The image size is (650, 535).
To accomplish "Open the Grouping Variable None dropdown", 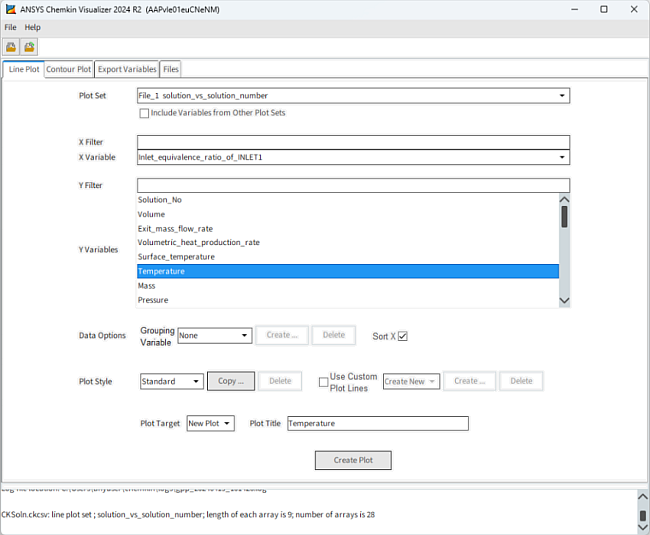I will coord(215,335).
